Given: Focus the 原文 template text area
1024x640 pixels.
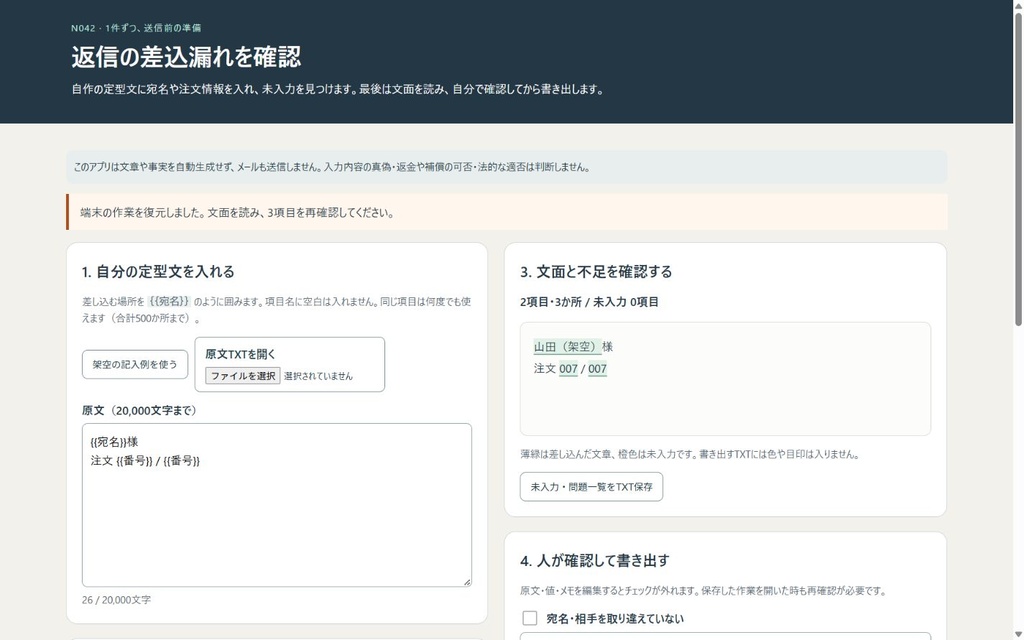Looking at the screenshot, I should point(277,505).
